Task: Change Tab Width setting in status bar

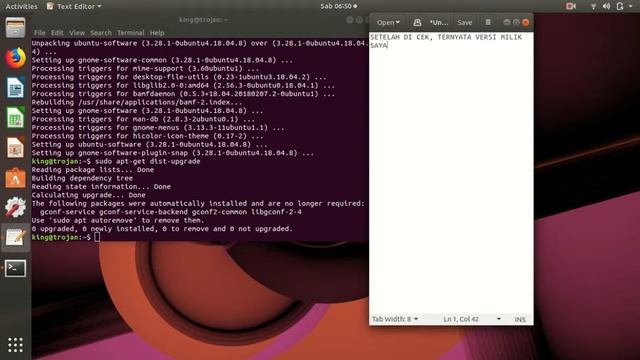Action: (395, 319)
